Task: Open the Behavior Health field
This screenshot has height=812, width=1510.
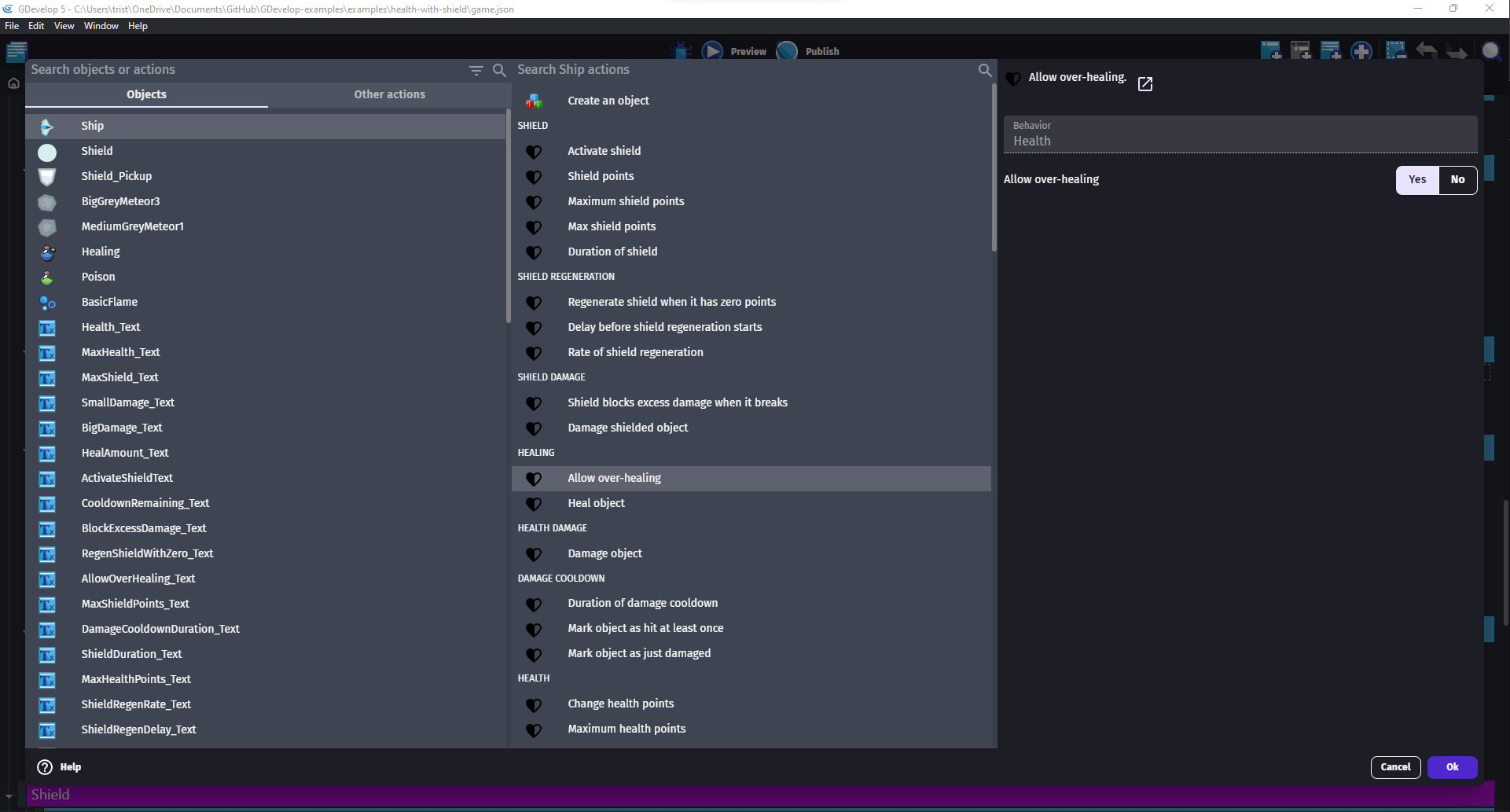Action: coord(1240,134)
